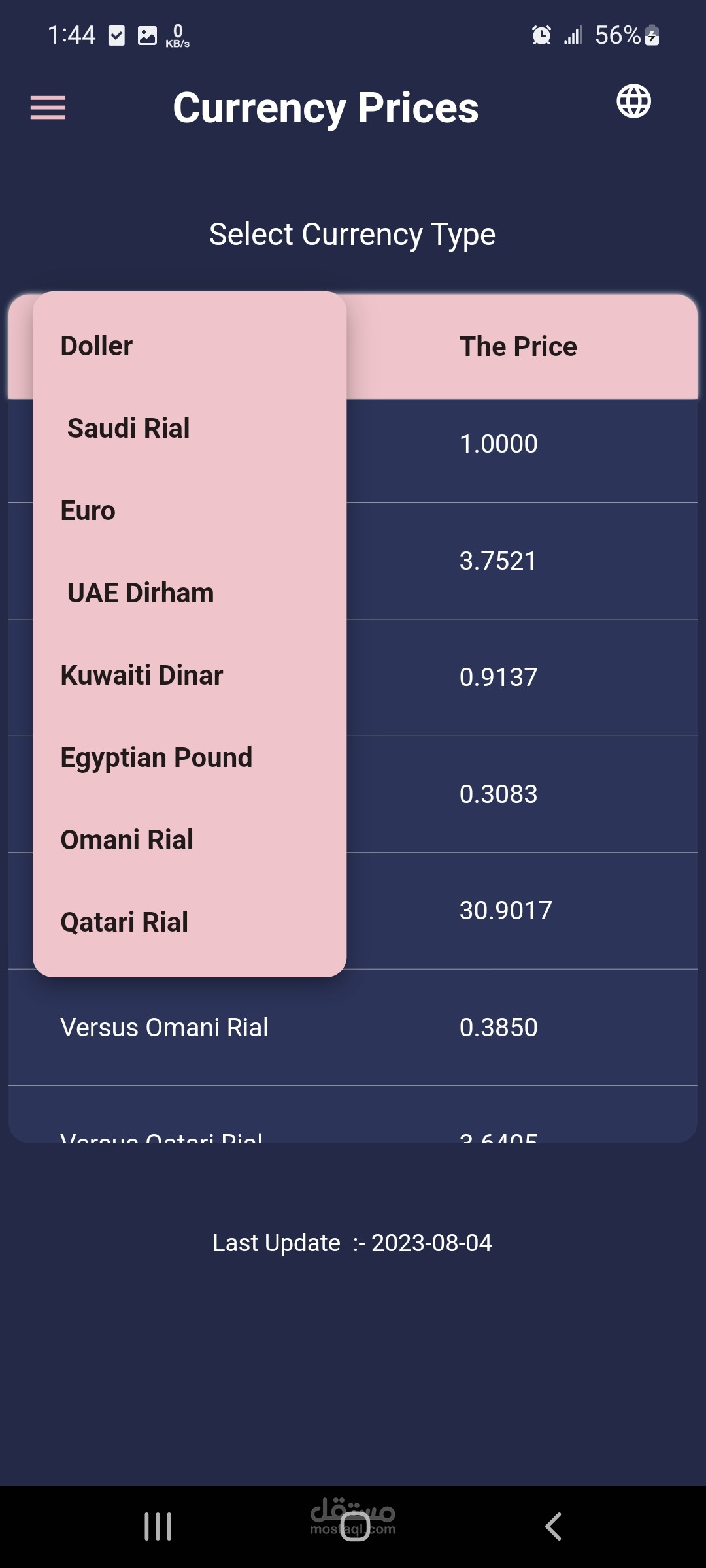Tap the 30.9017 price value
The width and height of the screenshot is (706, 1568).
[506, 911]
